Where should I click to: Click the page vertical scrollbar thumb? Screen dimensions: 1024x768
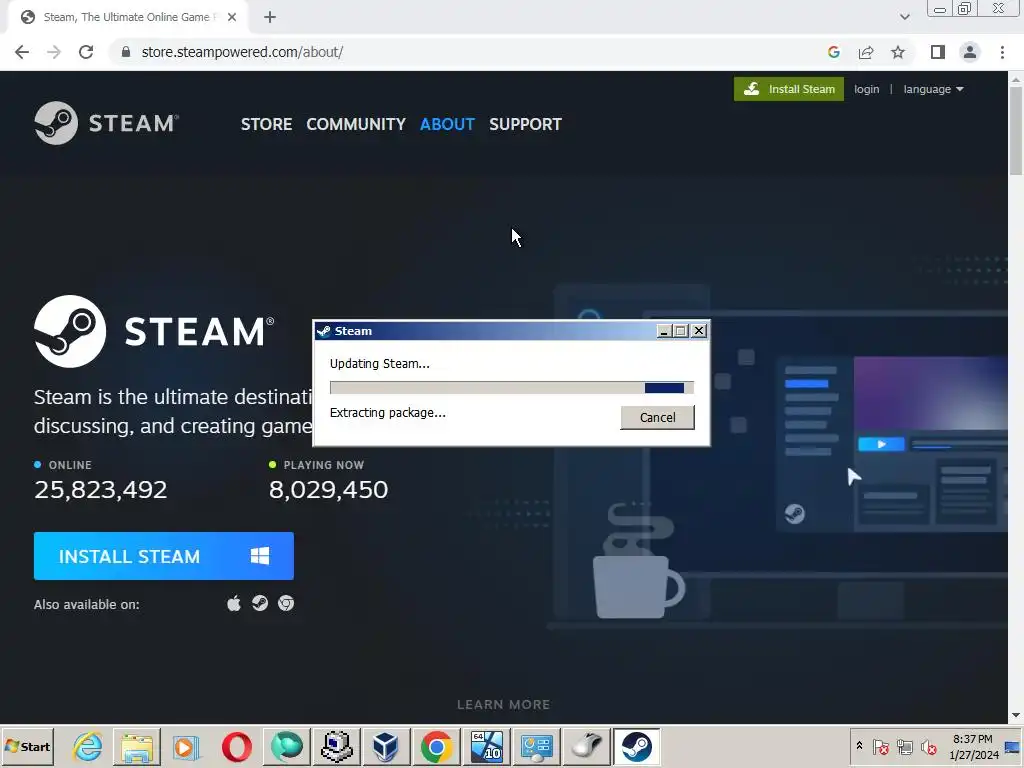pos(1016,131)
